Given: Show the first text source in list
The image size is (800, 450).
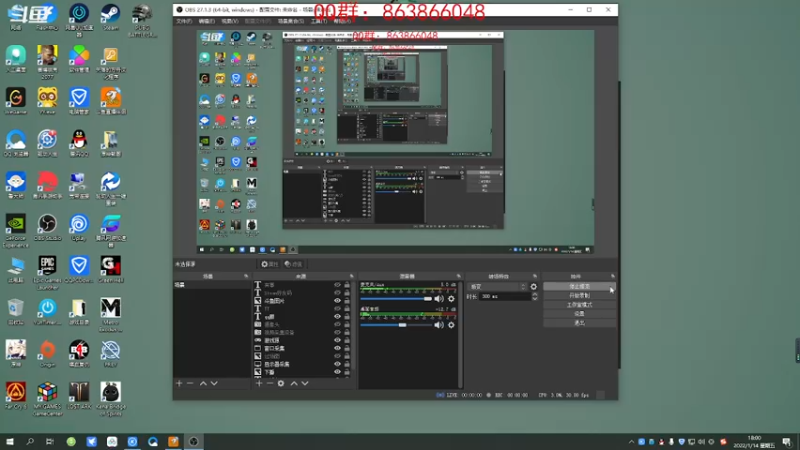Looking at the screenshot, I should click(x=337, y=285).
